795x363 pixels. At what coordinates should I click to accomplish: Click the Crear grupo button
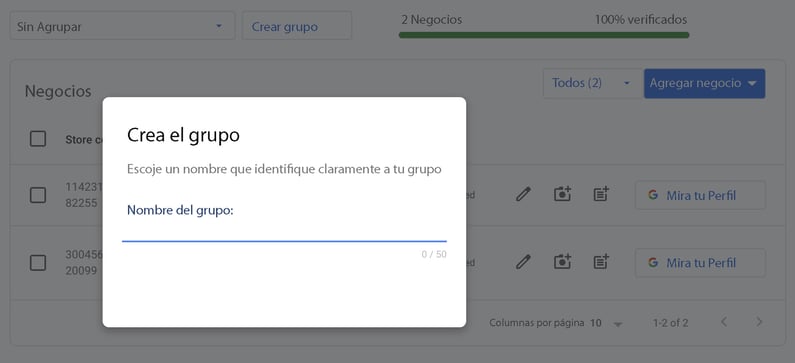[297, 26]
